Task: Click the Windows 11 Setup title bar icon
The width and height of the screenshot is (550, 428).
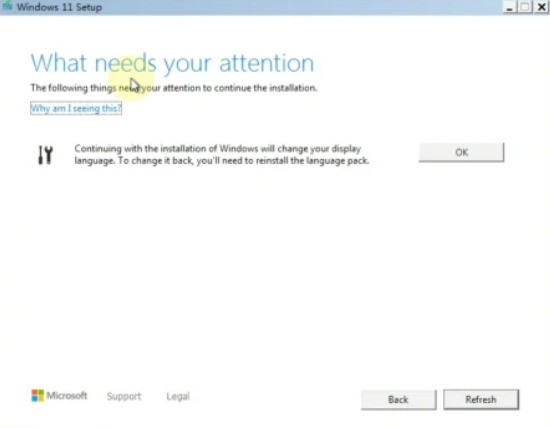Action: 6,6
